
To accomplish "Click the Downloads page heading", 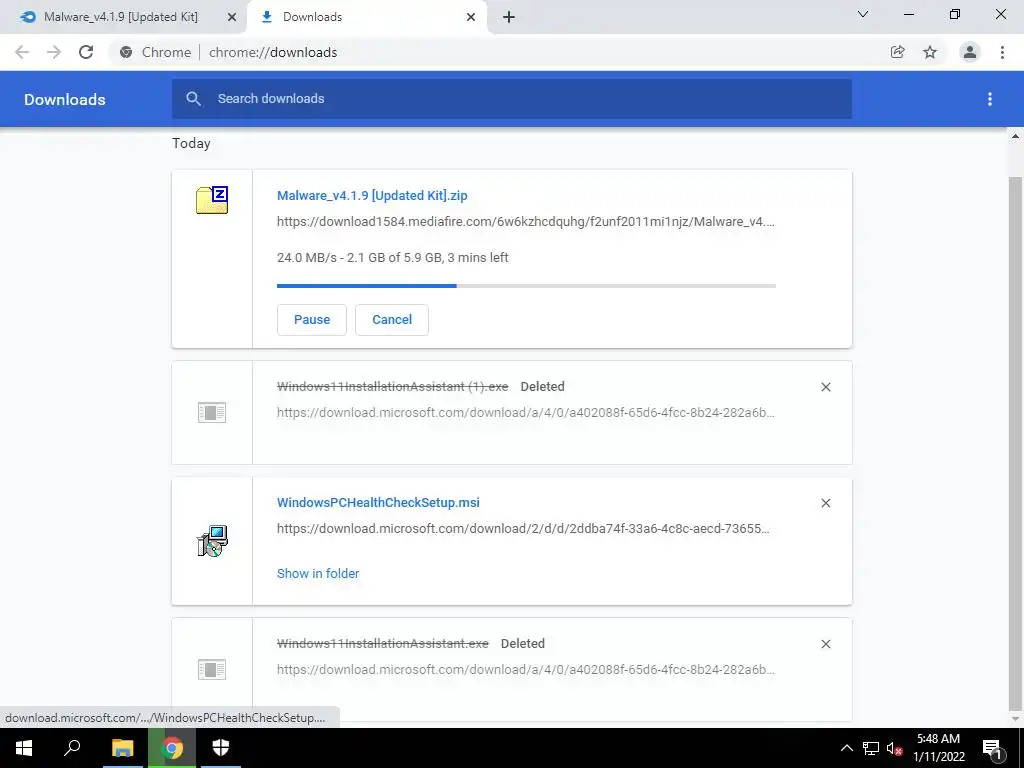I will click(65, 99).
